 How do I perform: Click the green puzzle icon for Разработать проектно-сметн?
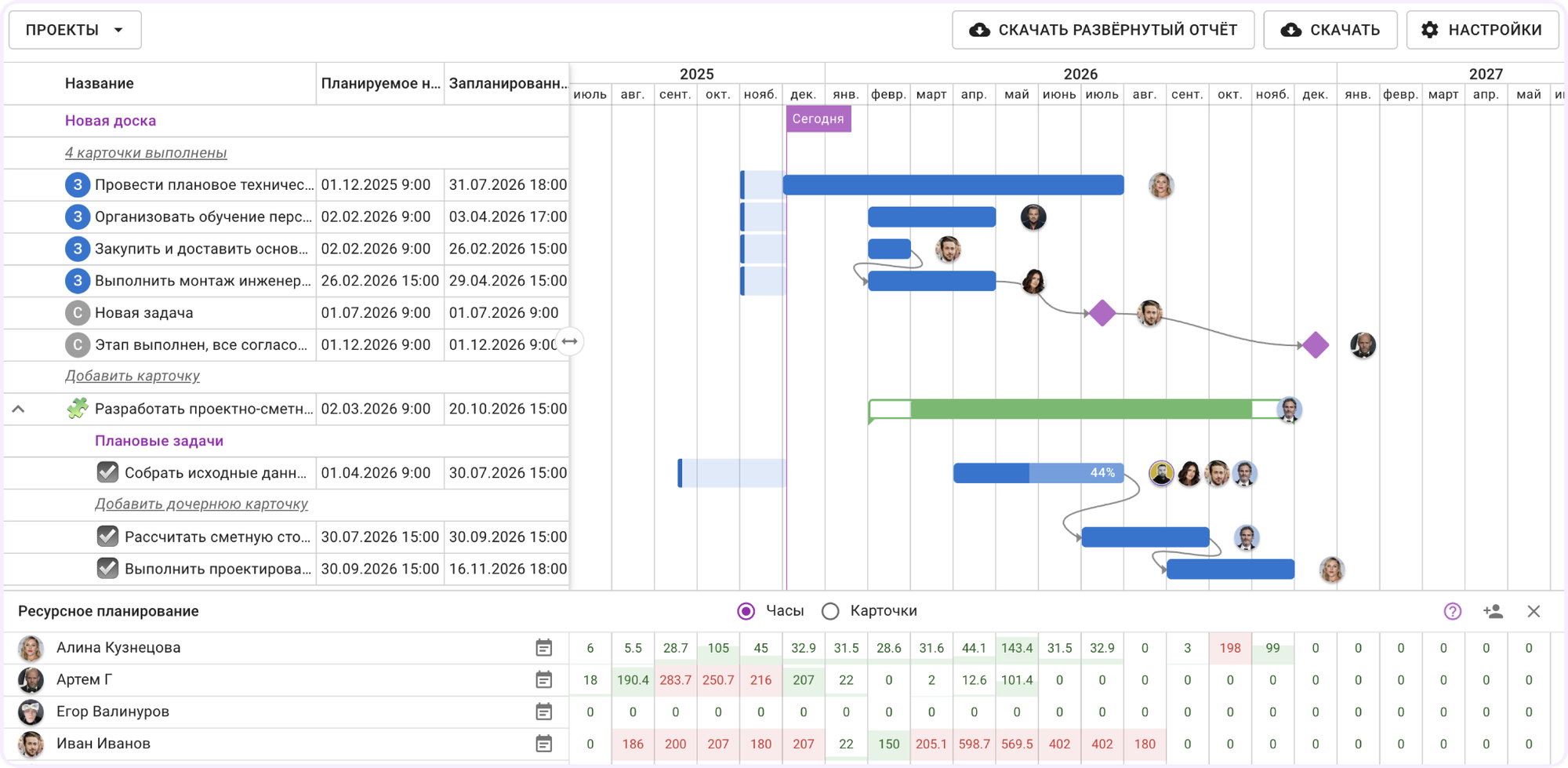coord(77,409)
